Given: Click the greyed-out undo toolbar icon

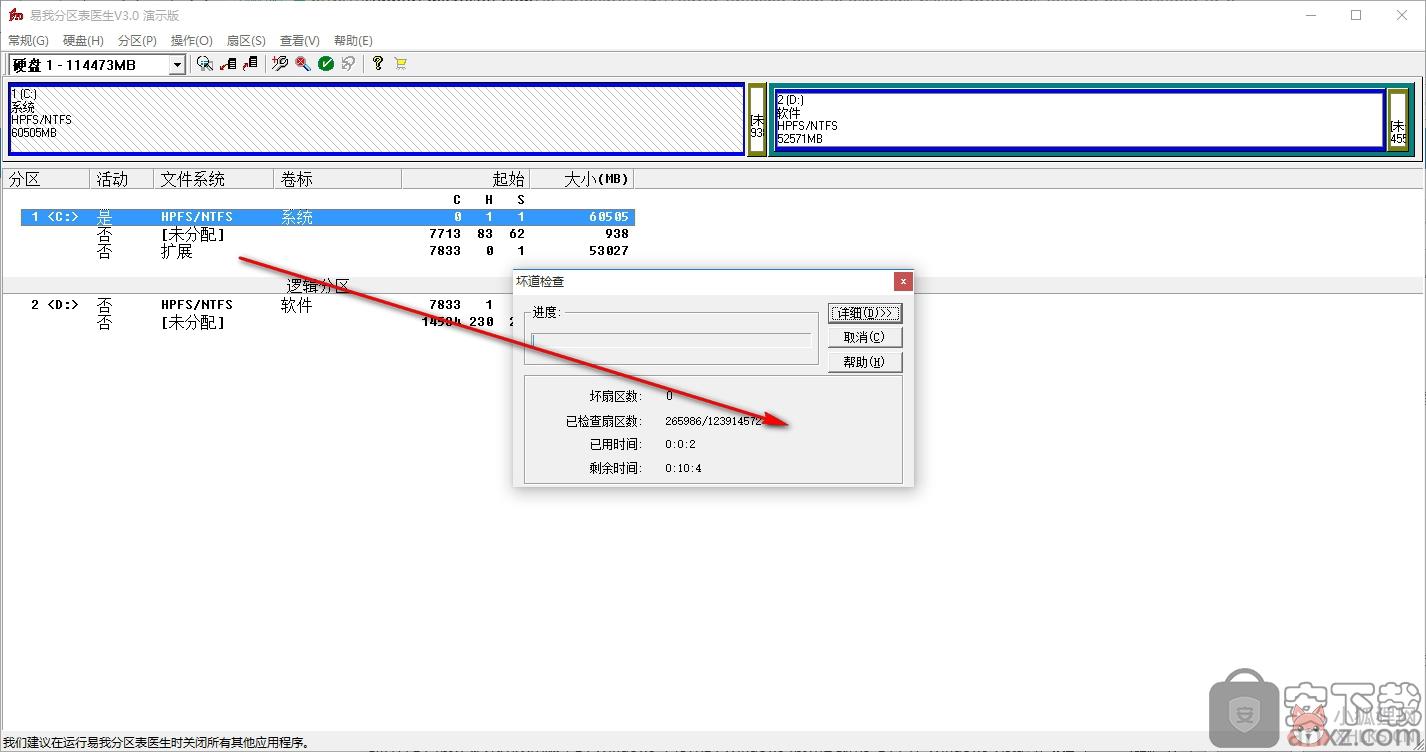Looking at the screenshot, I should [x=348, y=64].
